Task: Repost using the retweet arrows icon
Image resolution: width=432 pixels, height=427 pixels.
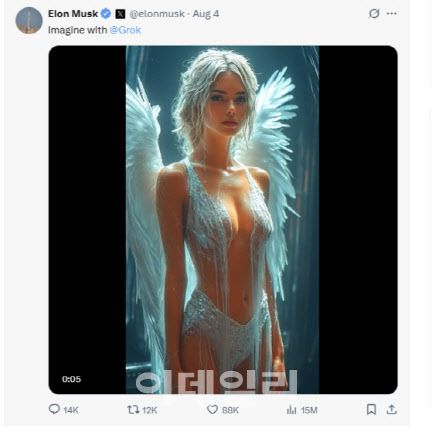Action: click(133, 410)
